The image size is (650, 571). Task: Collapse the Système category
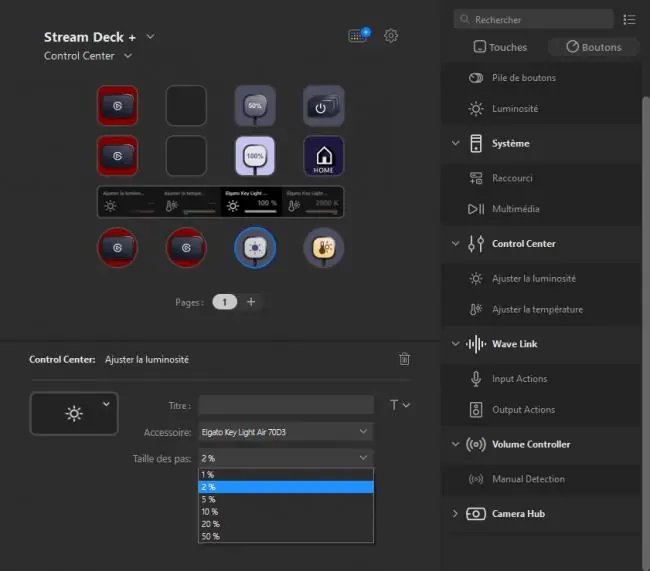(456, 143)
